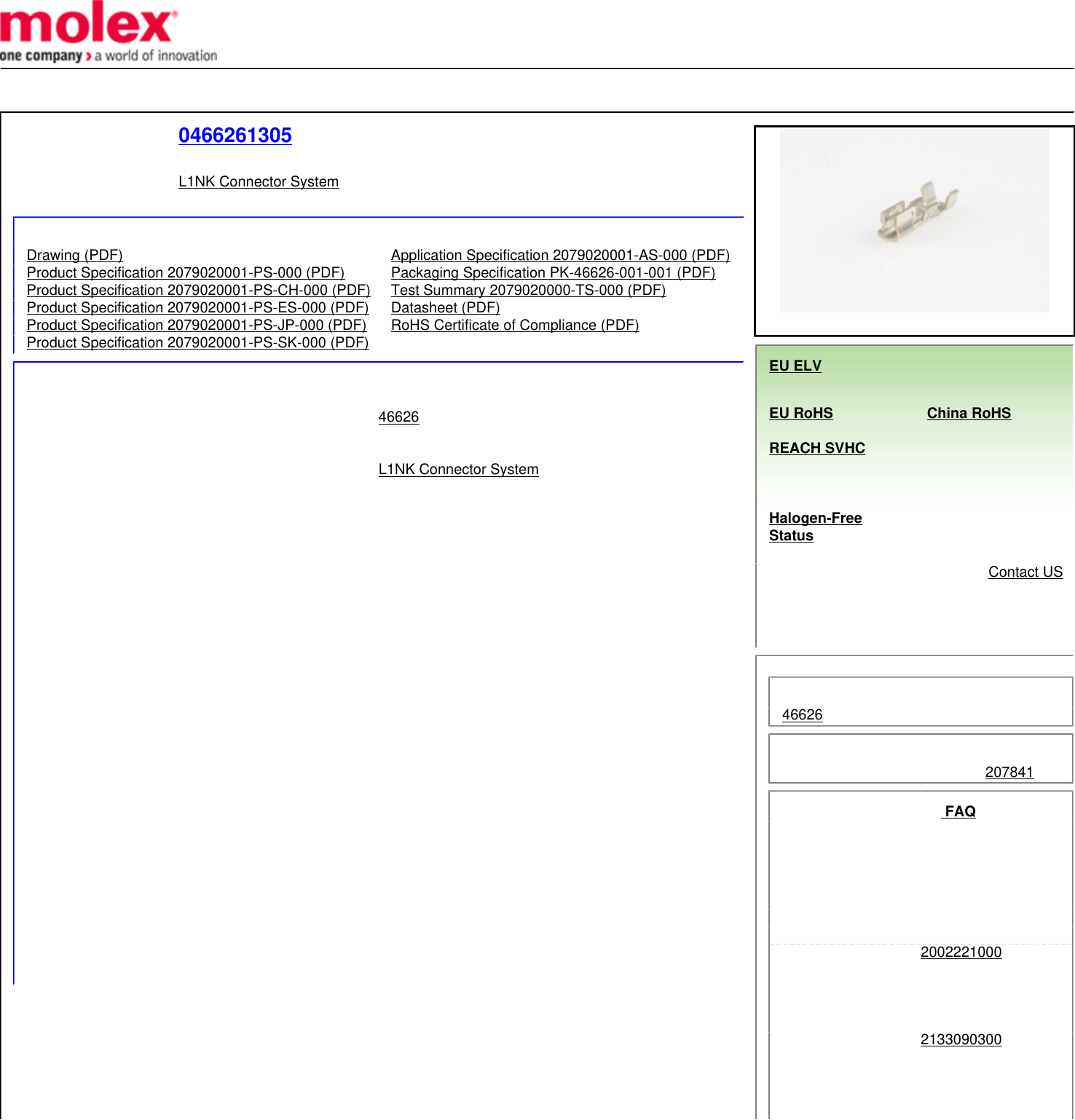This screenshot has height=1120, width=1075.
Task: Open the EU ELV compliance link
Action: [x=795, y=366]
